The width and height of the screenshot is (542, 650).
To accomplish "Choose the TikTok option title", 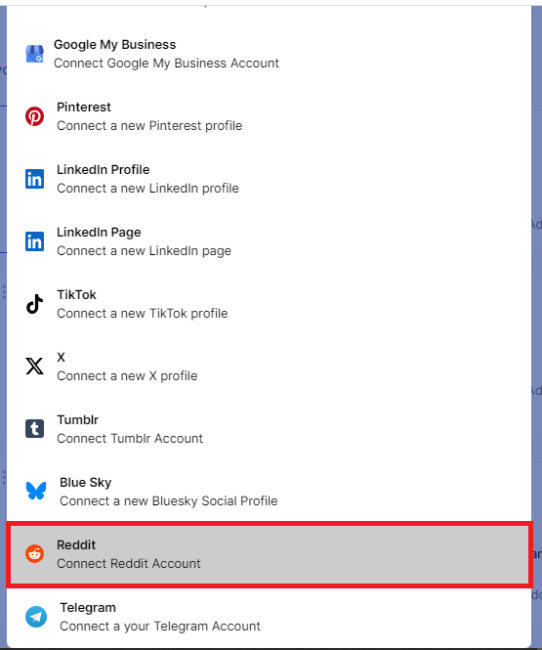I will [77, 295].
